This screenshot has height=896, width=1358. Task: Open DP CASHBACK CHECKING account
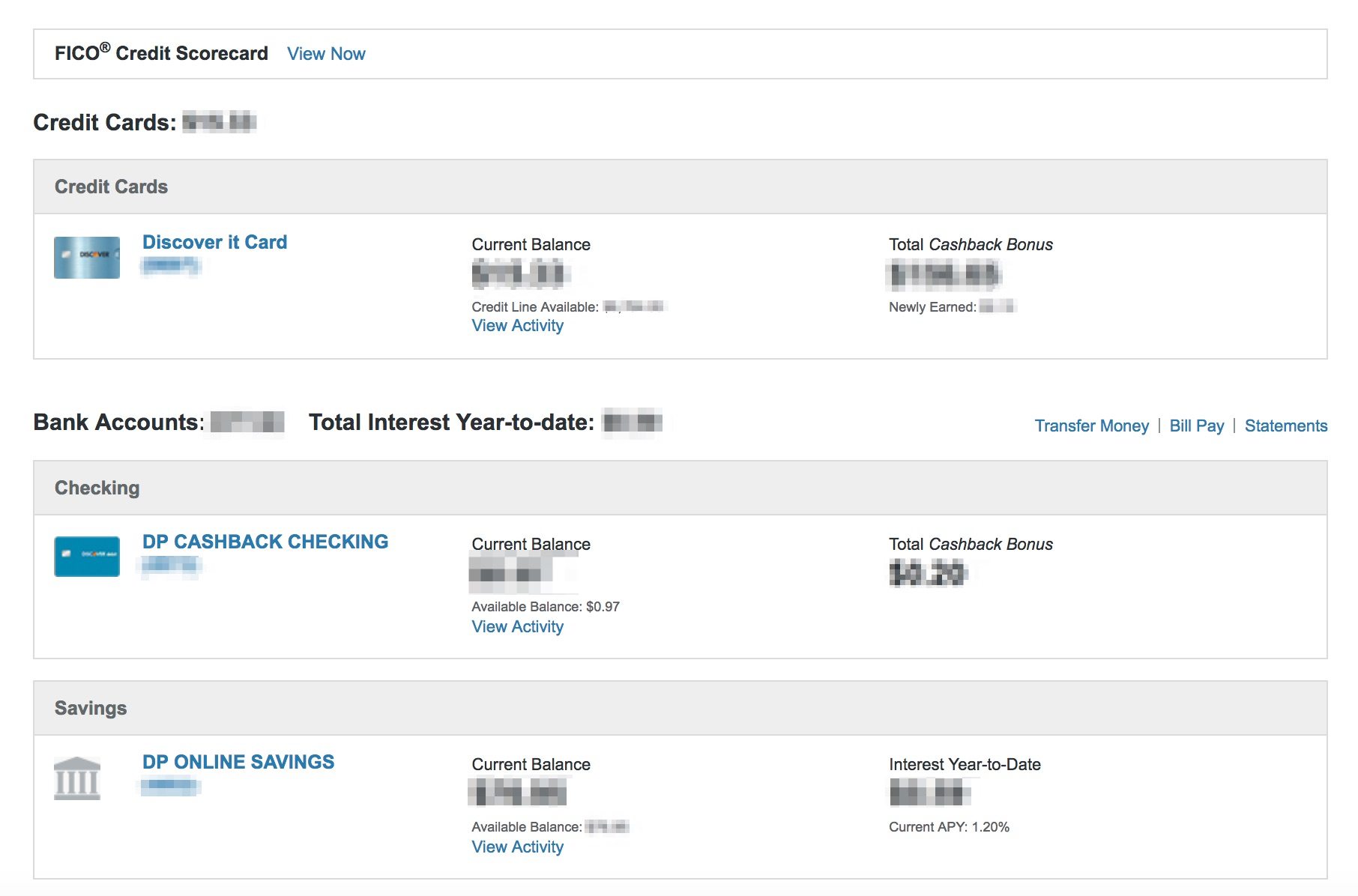coord(265,542)
